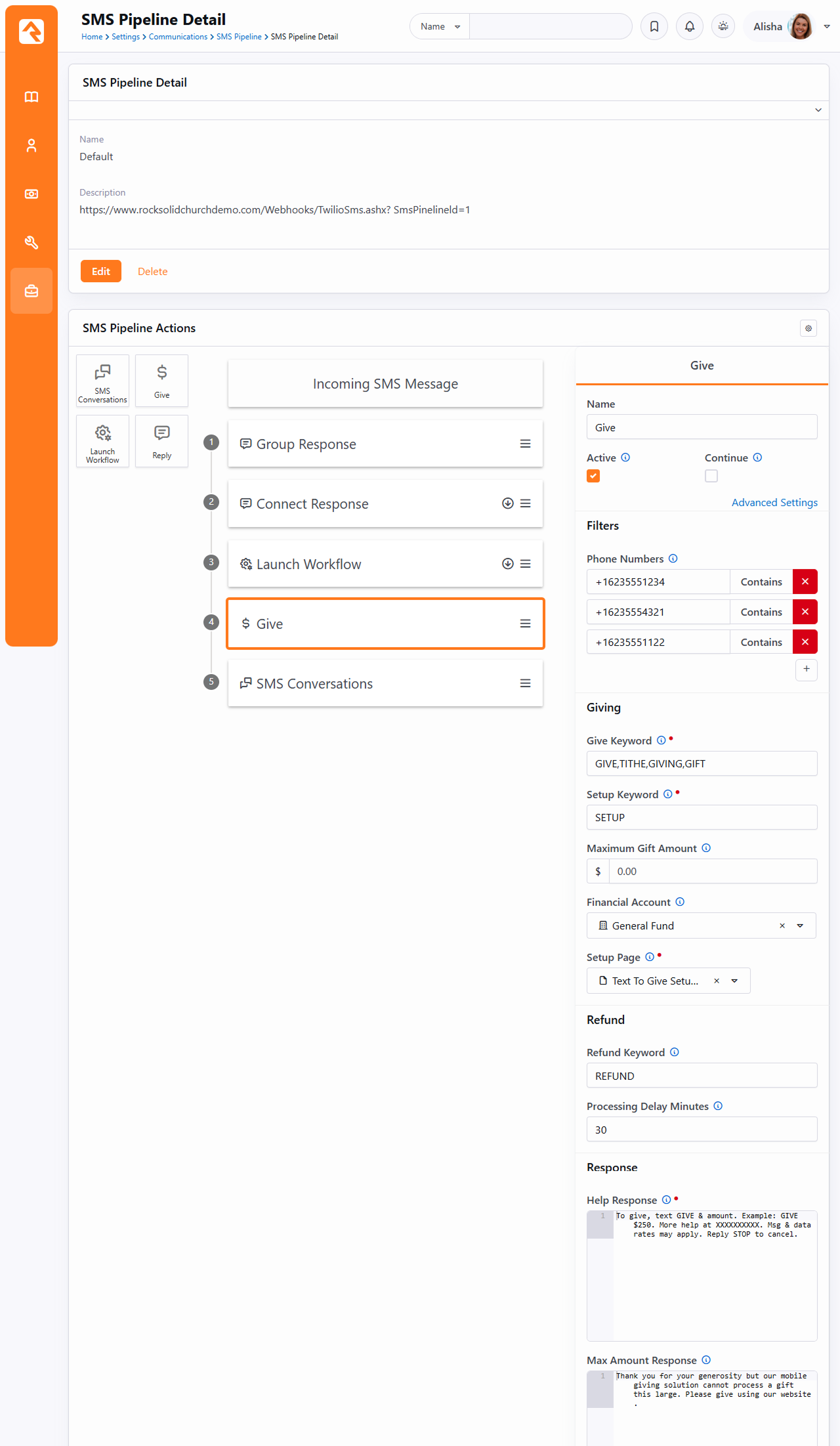Enable the Continue checkbox
The height and width of the screenshot is (1446, 840).
pyautogui.click(x=711, y=476)
